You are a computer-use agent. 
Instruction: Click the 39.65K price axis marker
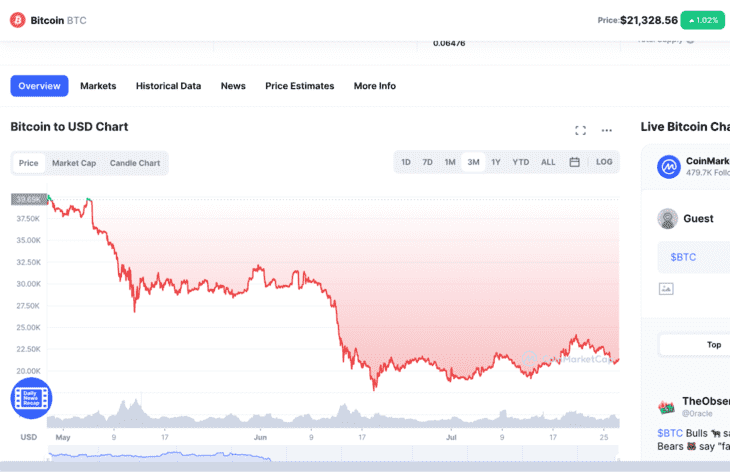click(29, 199)
